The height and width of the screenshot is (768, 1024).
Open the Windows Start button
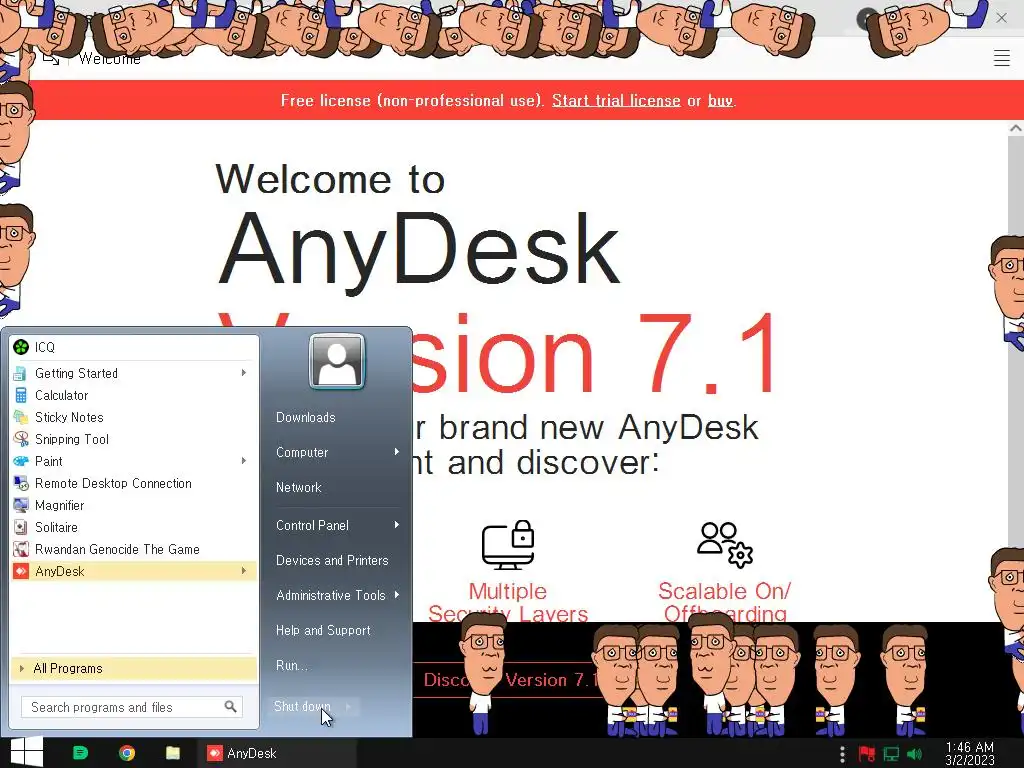(x=26, y=752)
